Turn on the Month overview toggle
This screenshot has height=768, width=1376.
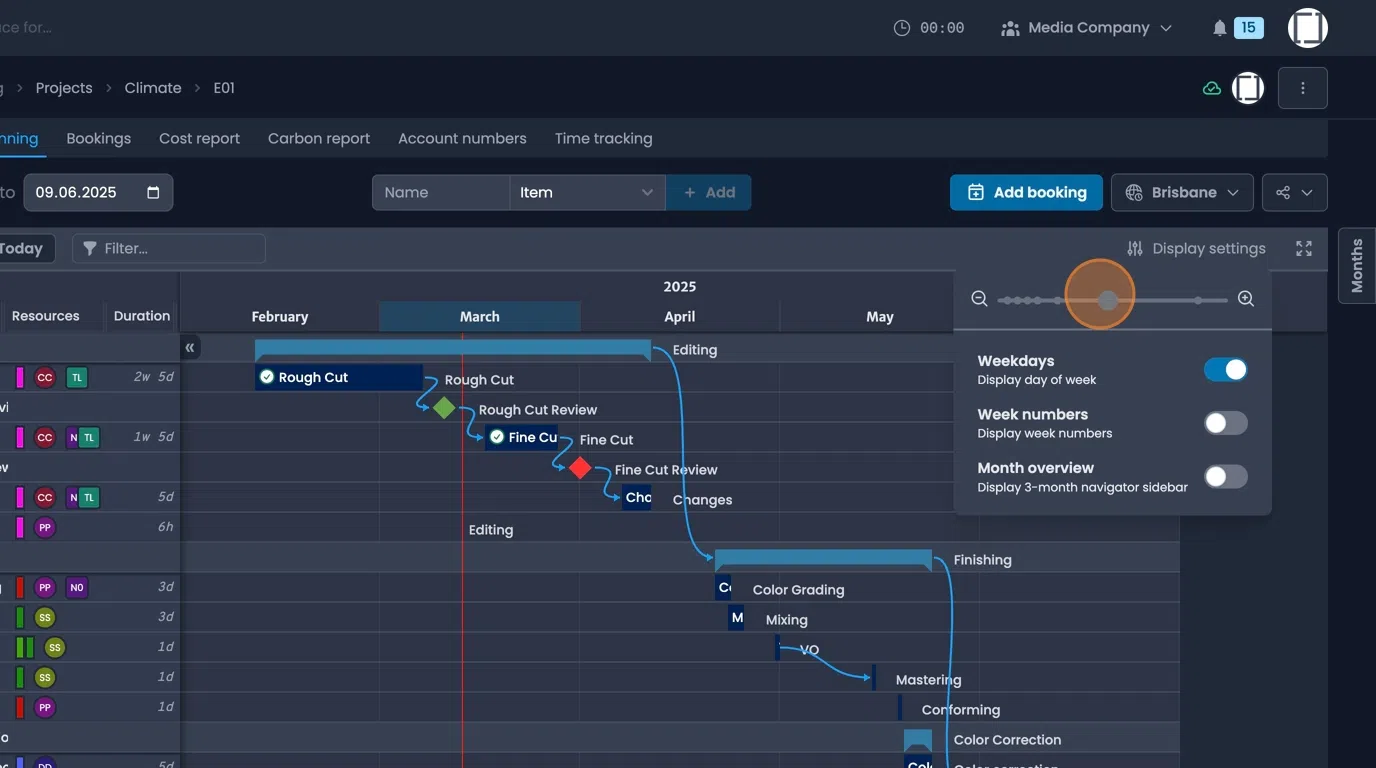point(1226,476)
